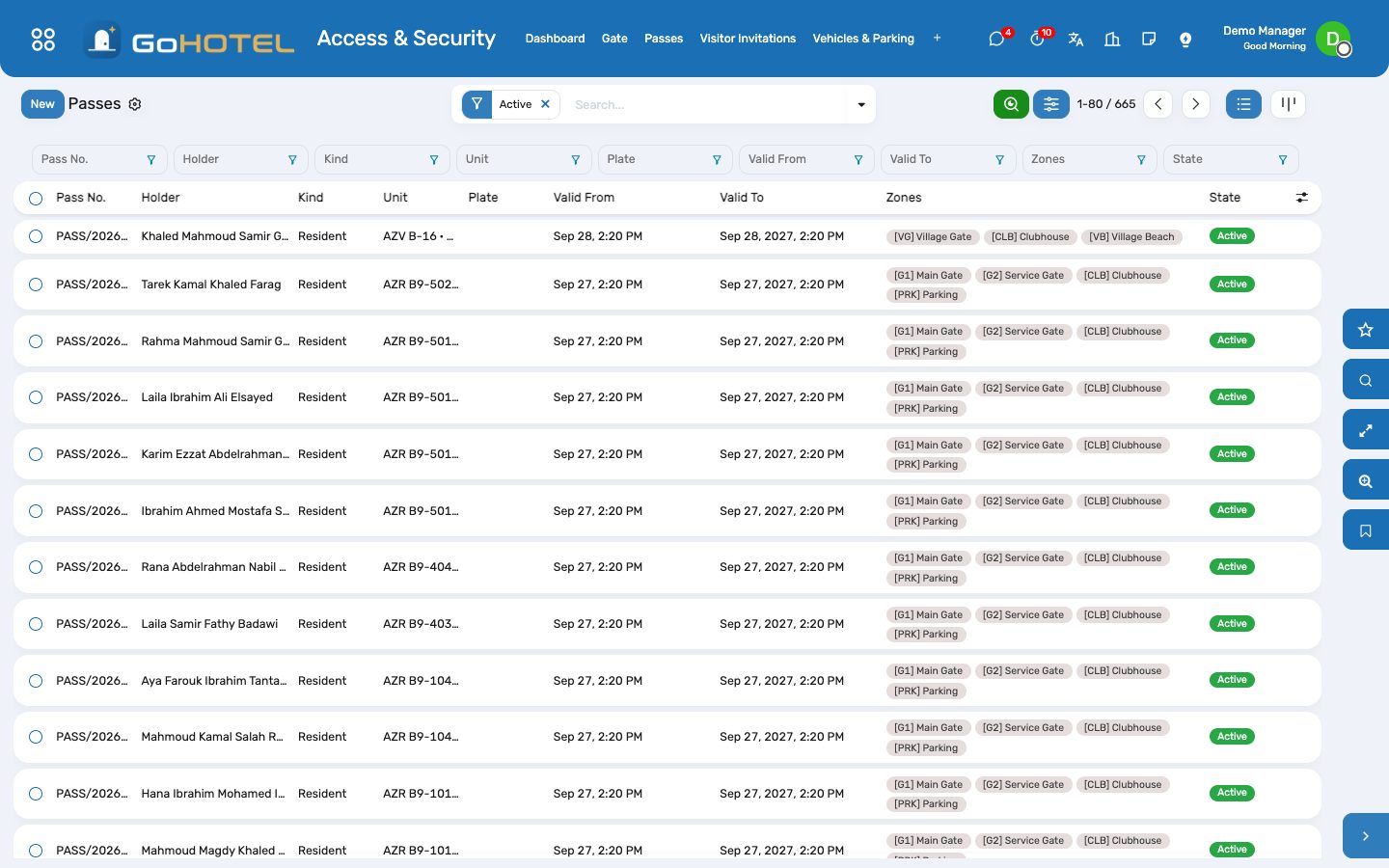
Task: Open the apps grid launcher icon
Action: coord(43,40)
